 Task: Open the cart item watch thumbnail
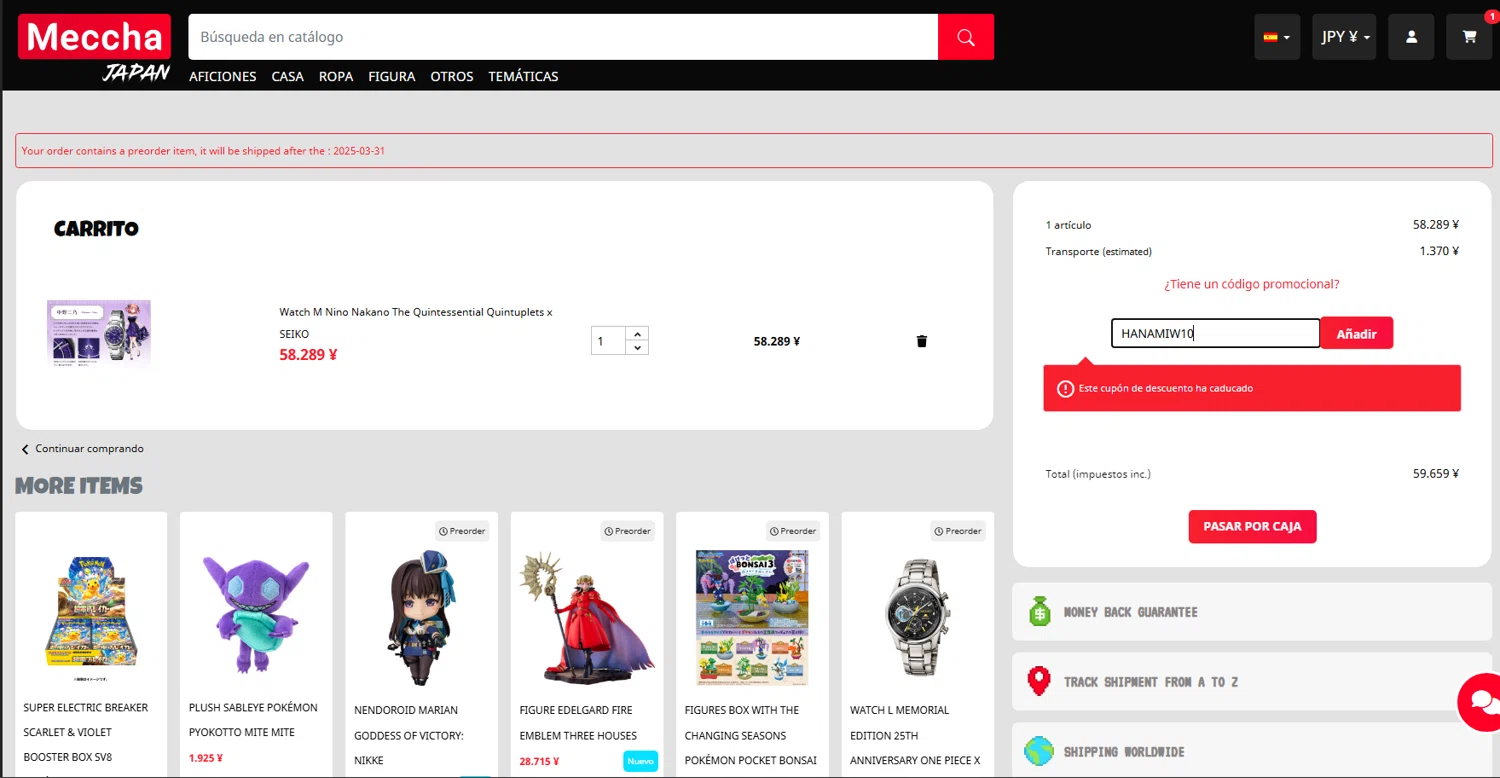coord(99,333)
